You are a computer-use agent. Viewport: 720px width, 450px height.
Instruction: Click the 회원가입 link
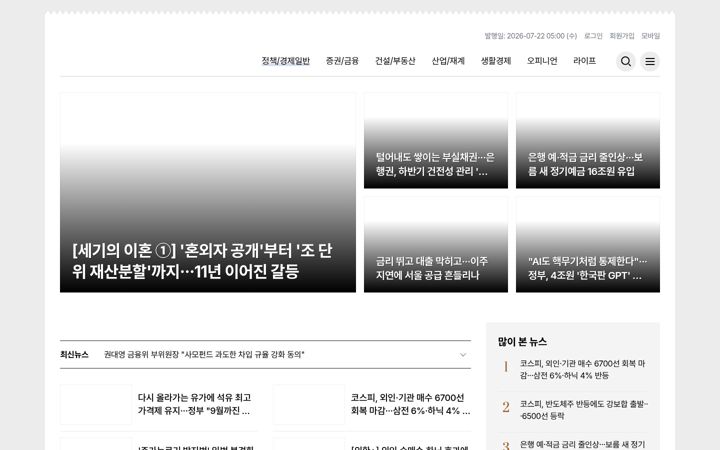click(x=622, y=36)
